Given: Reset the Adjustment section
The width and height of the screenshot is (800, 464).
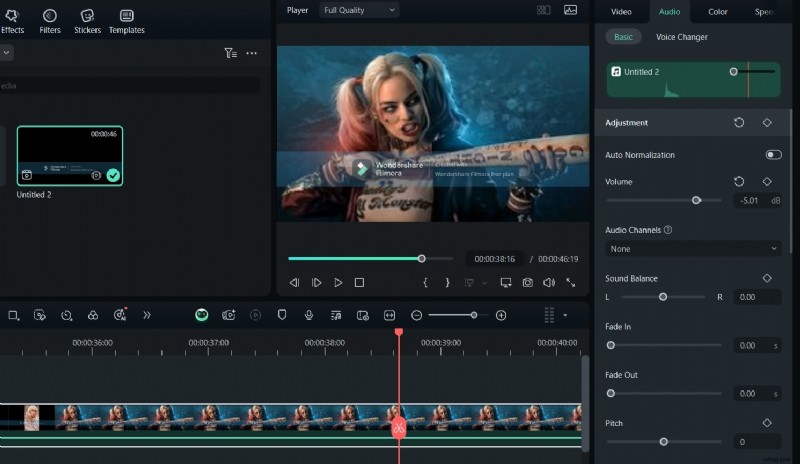Looking at the screenshot, I should [x=739, y=123].
